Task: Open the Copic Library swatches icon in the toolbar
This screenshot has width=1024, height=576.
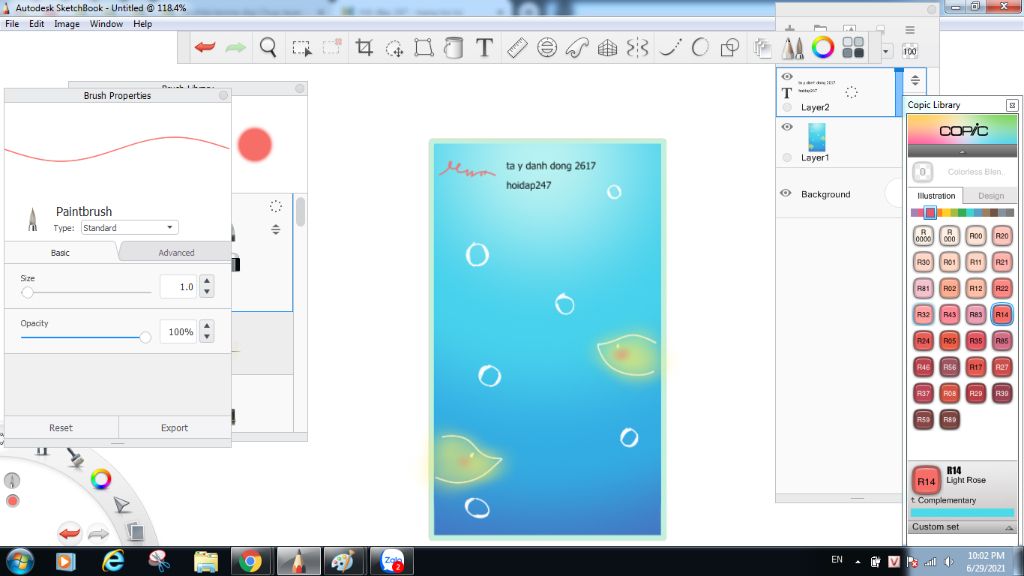Action: click(853, 47)
